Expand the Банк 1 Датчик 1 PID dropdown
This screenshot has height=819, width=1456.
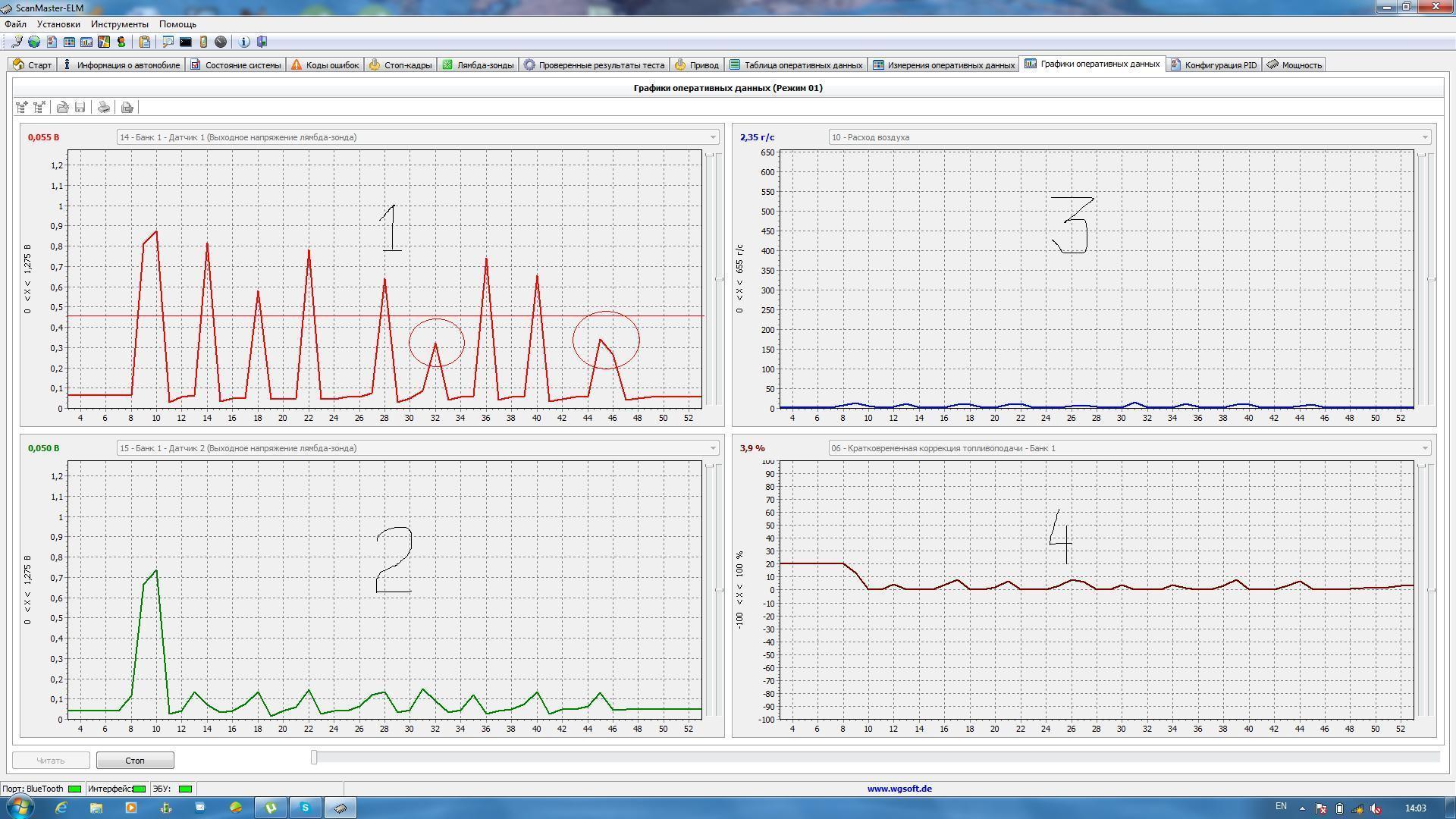[712, 137]
